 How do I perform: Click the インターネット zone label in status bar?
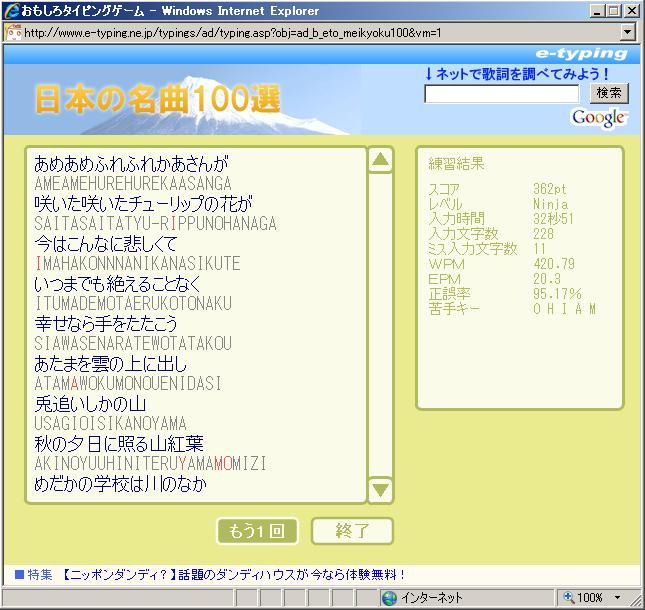432,597
